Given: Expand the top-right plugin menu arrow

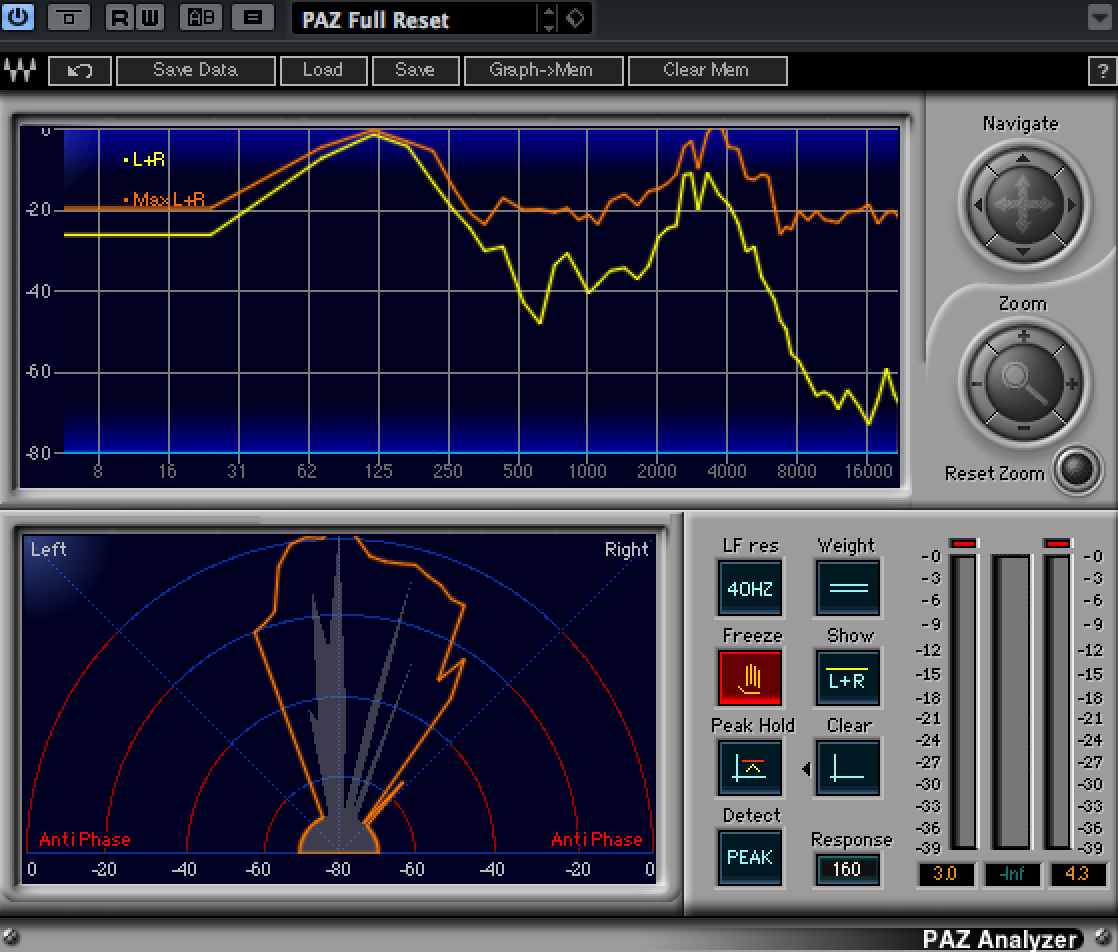Looking at the screenshot, I should click(x=1099, y=18).
